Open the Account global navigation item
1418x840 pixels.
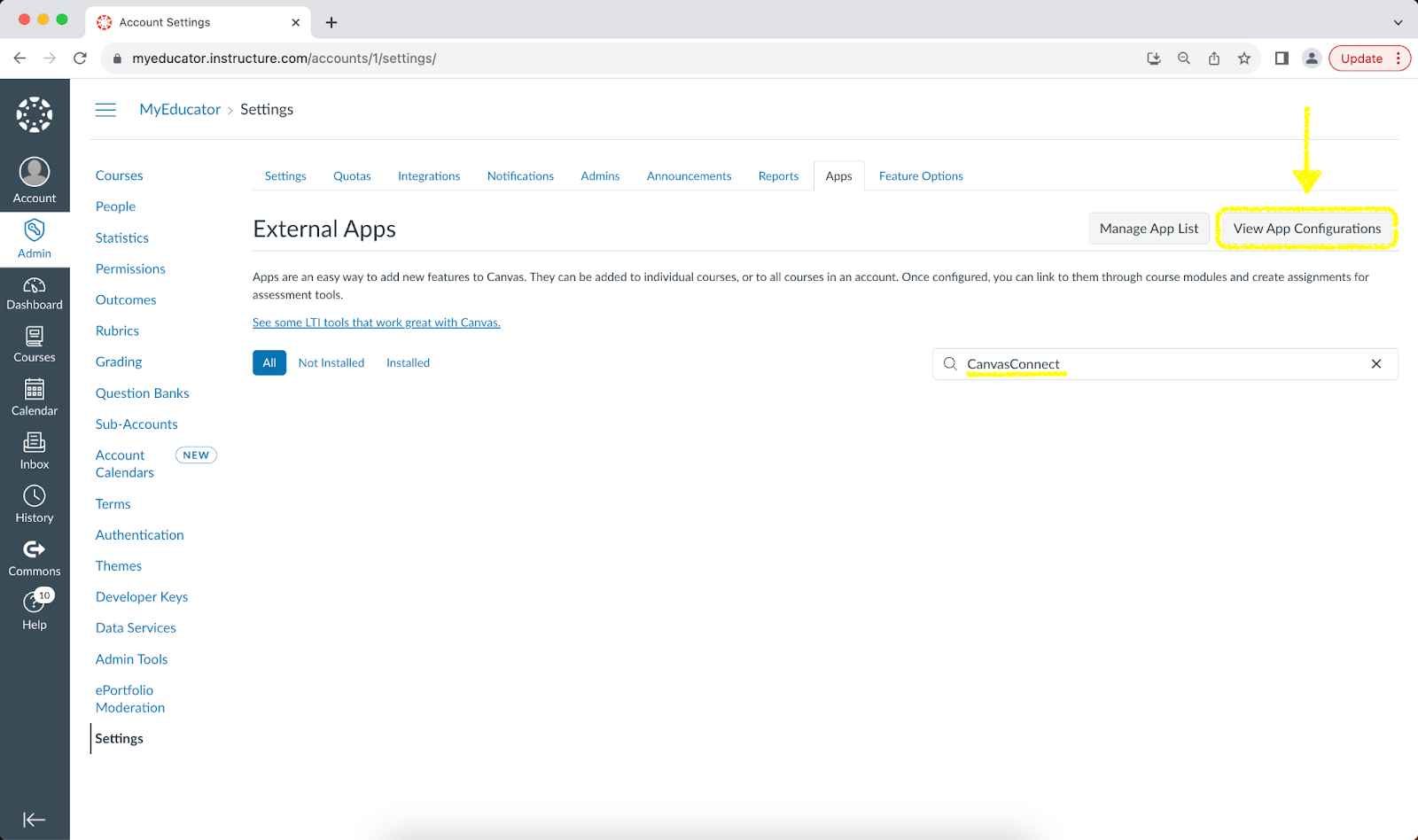[x=35, y=181]
